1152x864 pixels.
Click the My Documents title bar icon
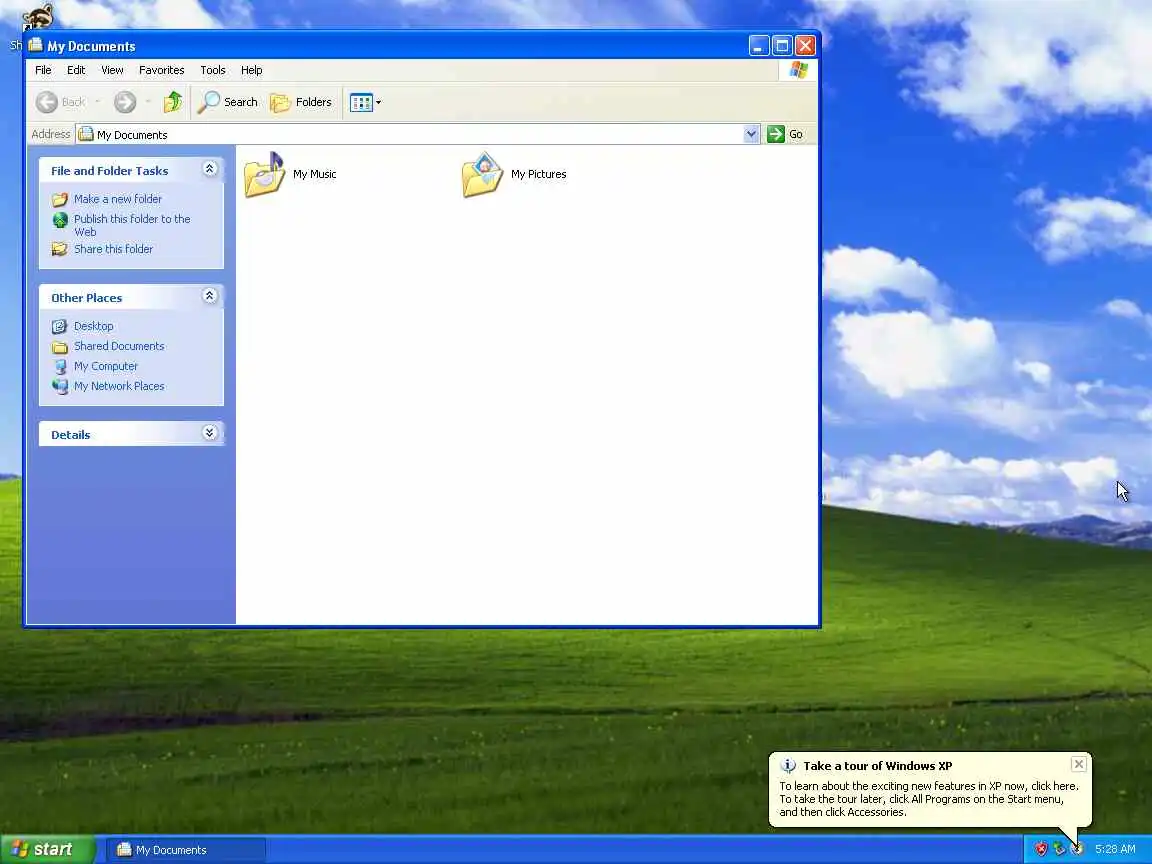(35, 46)
